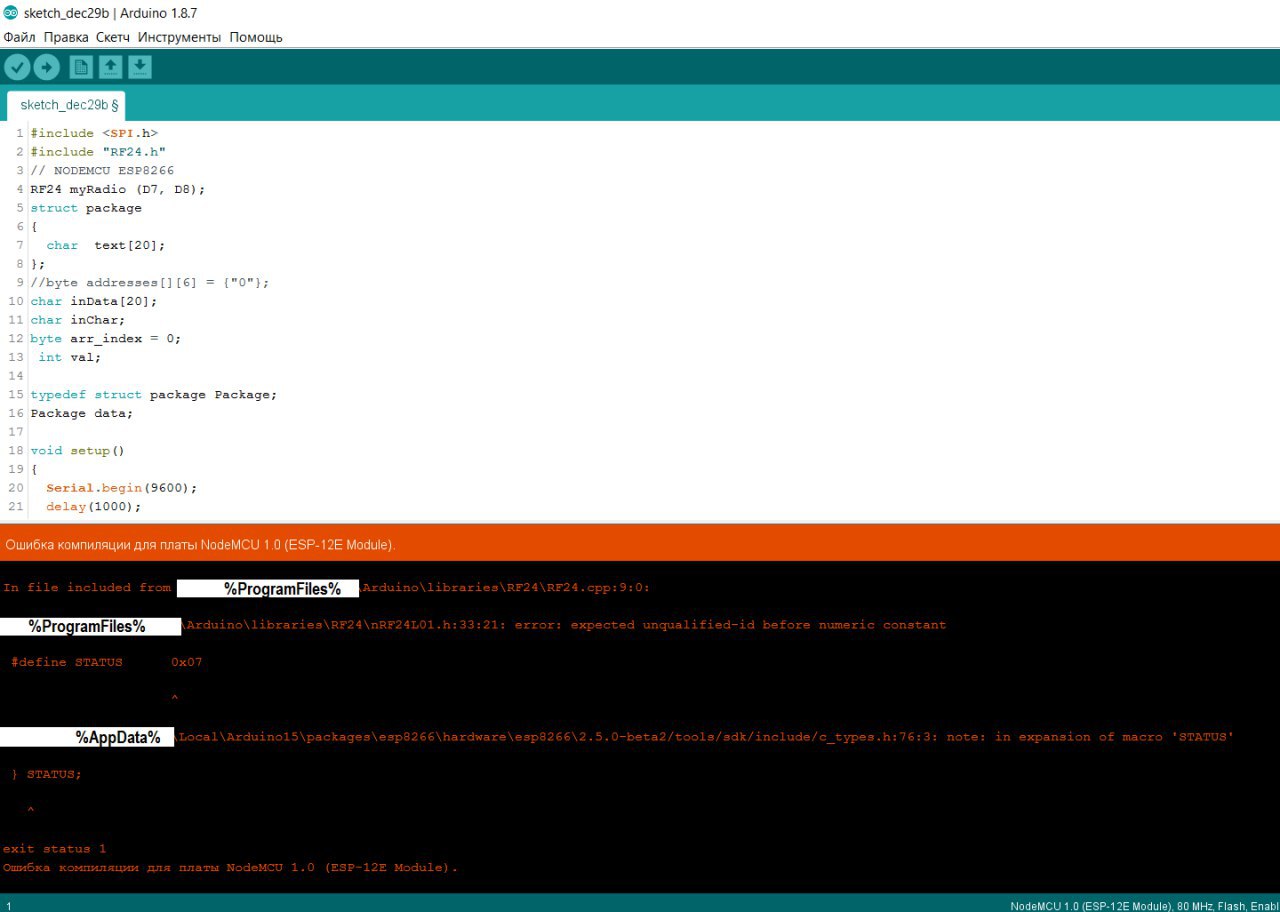Open the Инструменты menu
Screen dimensions: 1280x912
(180, 37)
